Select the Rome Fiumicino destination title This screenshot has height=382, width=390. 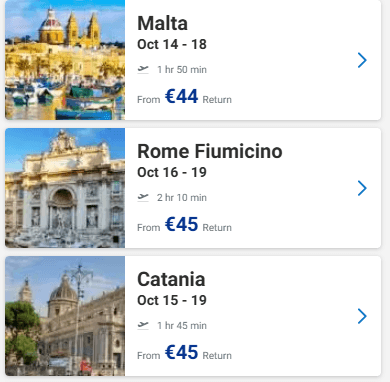pos(210,151)
